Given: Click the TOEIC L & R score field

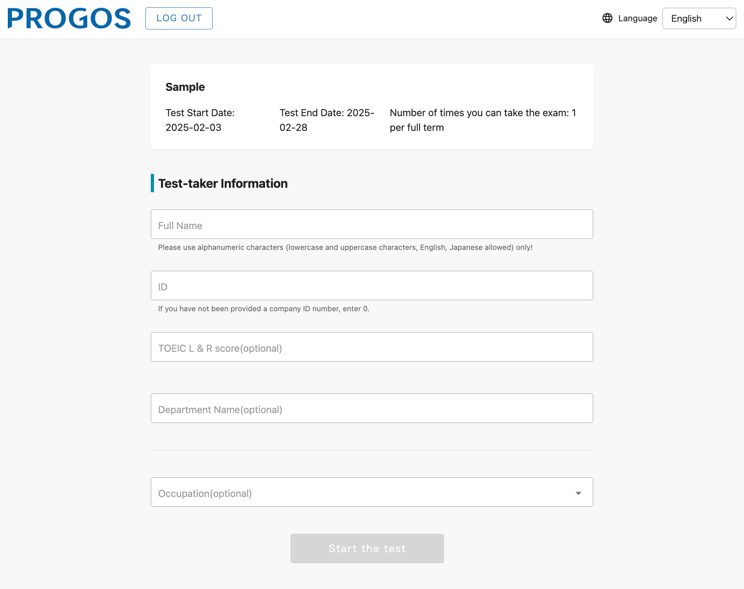Looking at the screenshot, I should 372,347.
